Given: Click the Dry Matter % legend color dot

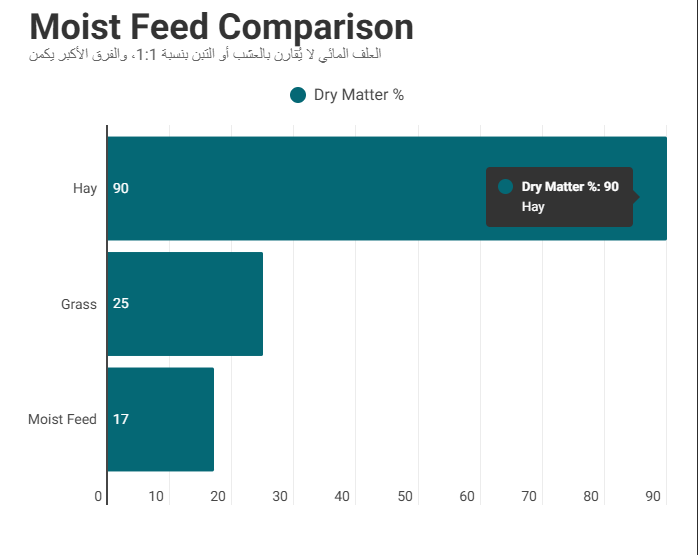Looking at the screenshot, I should (x=297, y=95).
